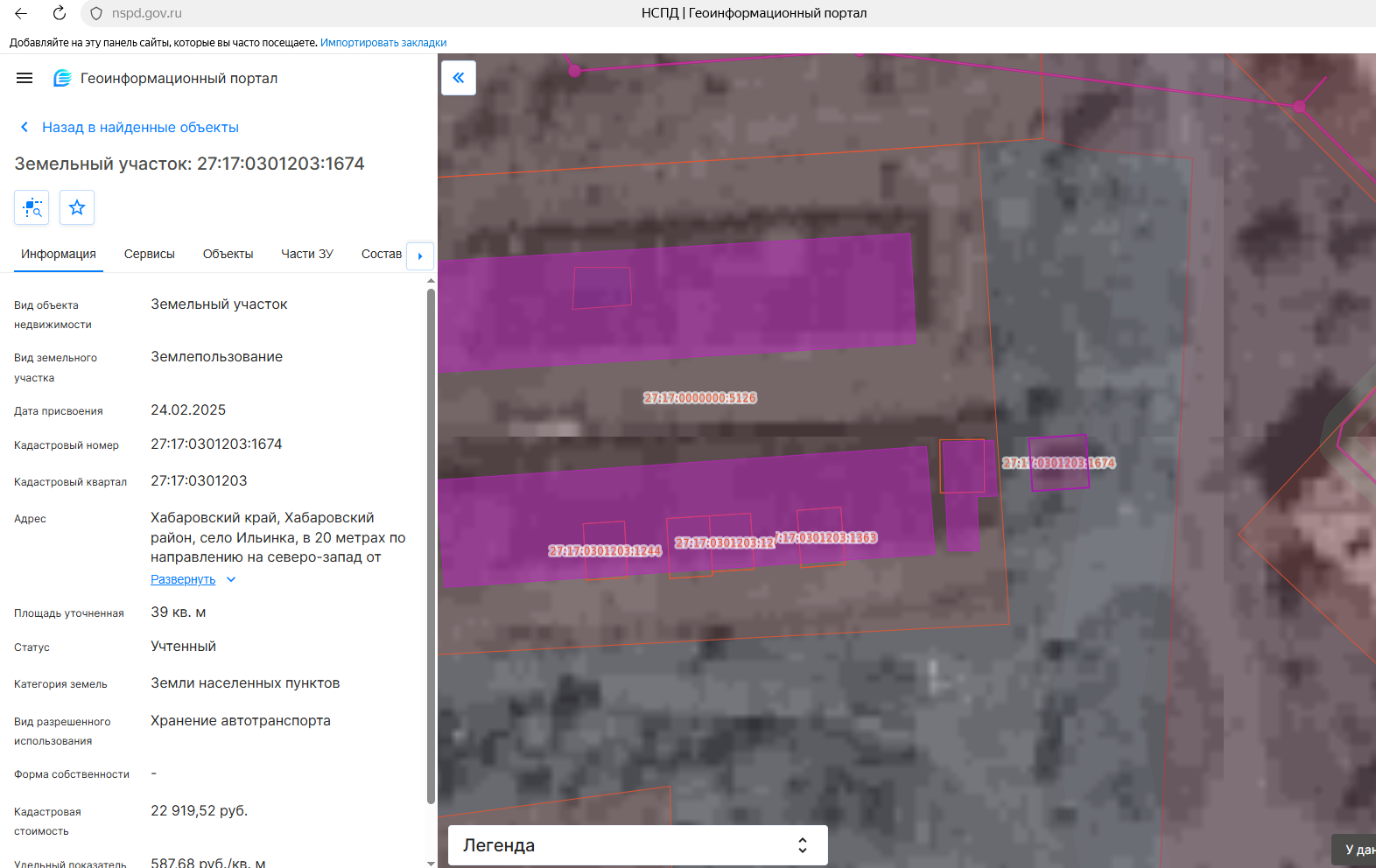Collapse the side panel with the double chevron

pos(459,78)
